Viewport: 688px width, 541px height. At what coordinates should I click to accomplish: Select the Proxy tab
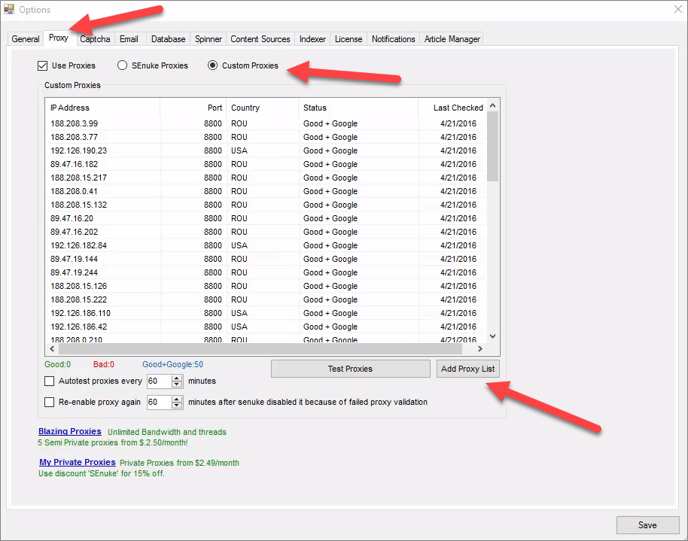(x=59, y=38)
